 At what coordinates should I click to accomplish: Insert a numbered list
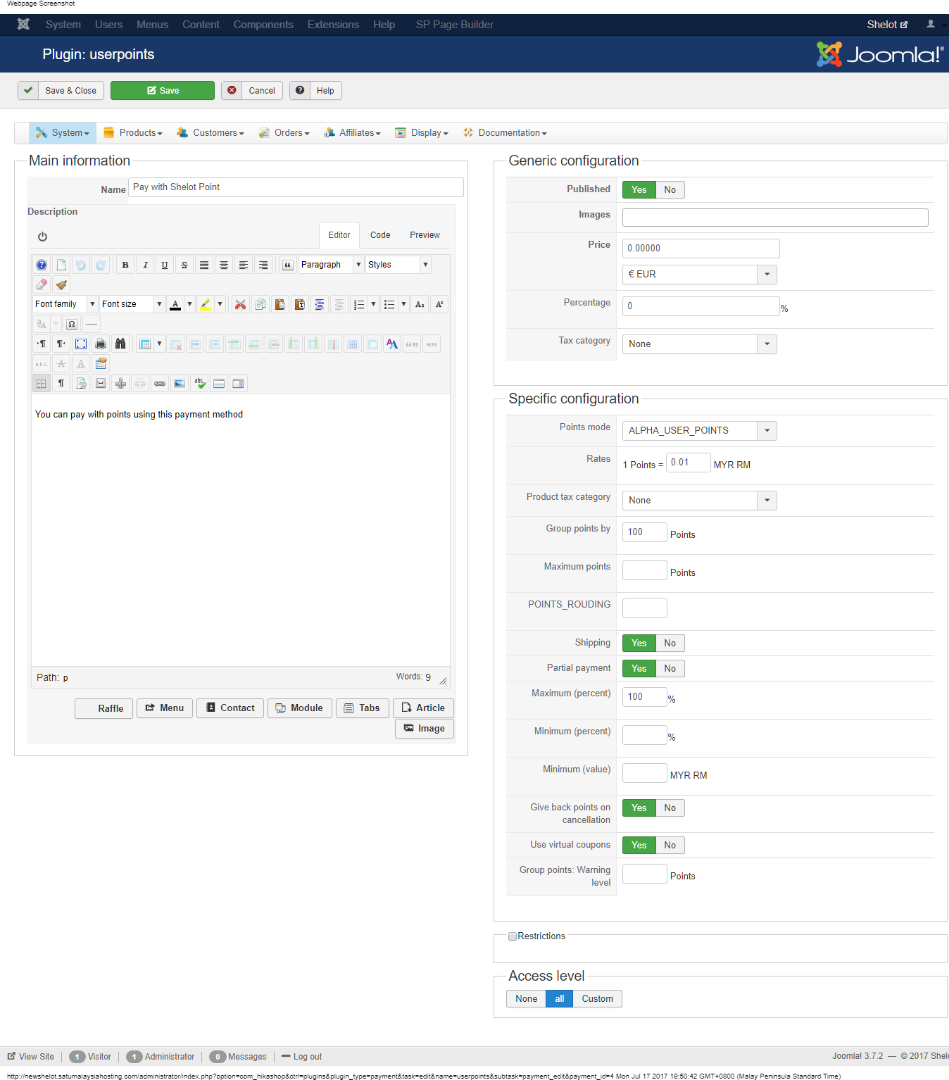pyautogui.click(x=359, y=304)
